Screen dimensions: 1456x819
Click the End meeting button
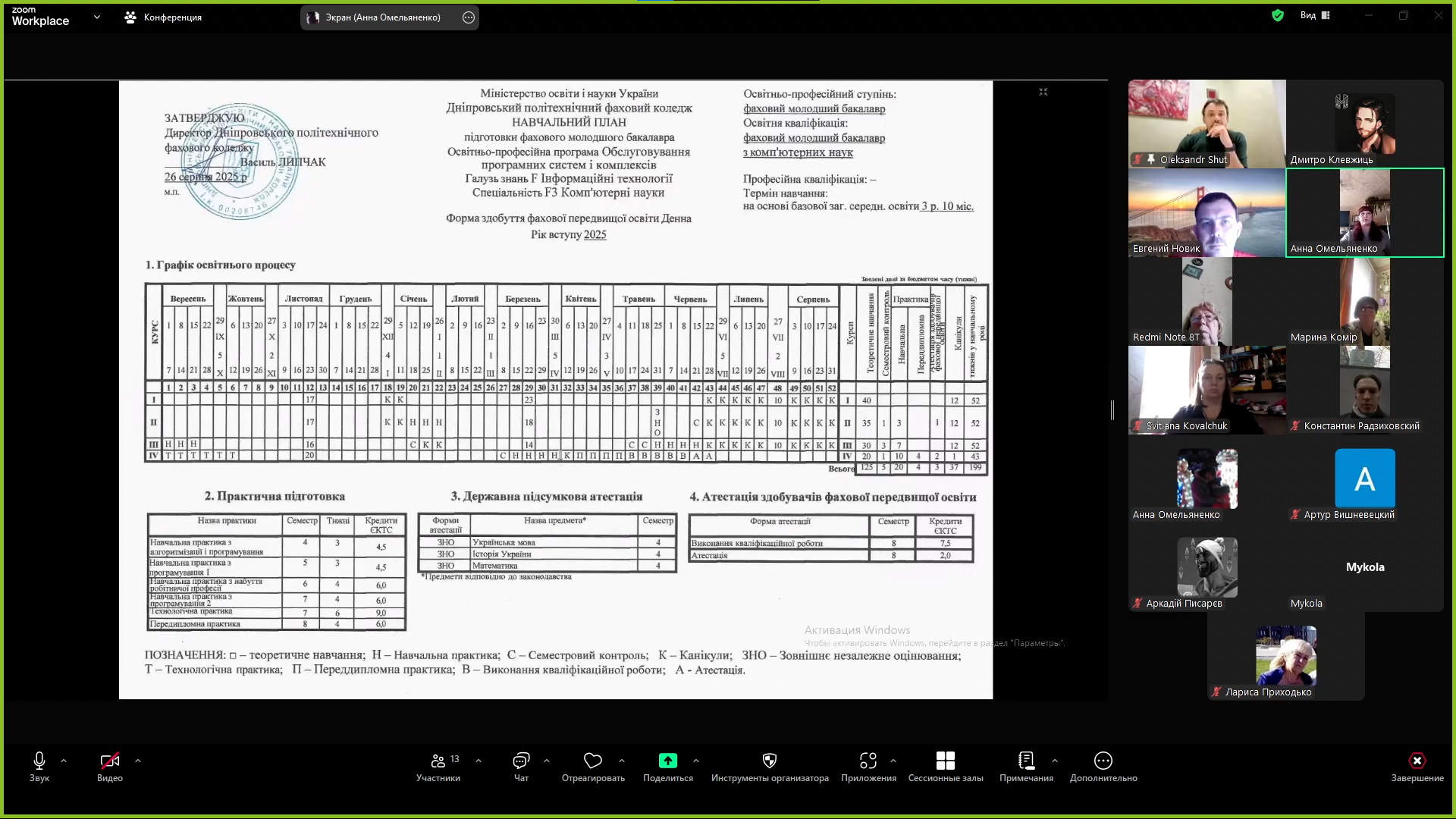coord(1417,761)
